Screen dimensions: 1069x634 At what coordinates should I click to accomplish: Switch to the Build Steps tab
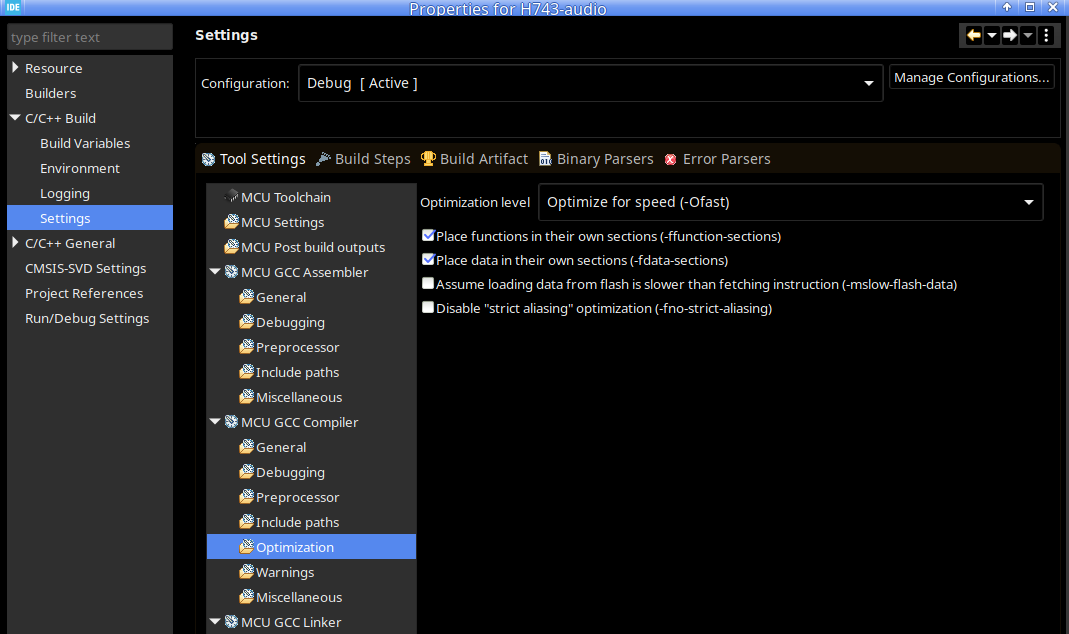pyautogui.click(x=363, y=159)
